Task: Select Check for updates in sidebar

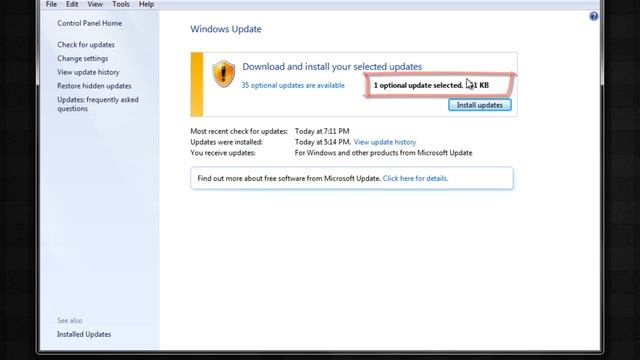Action: click(86, 44)
